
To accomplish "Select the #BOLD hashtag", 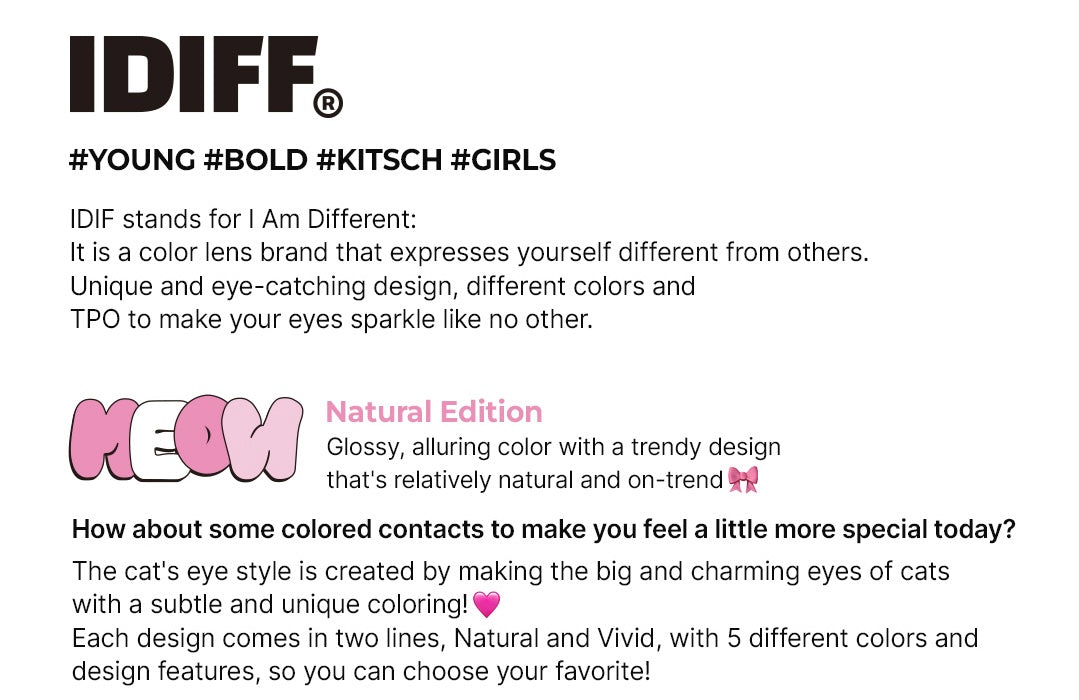I will click(256, 160).
